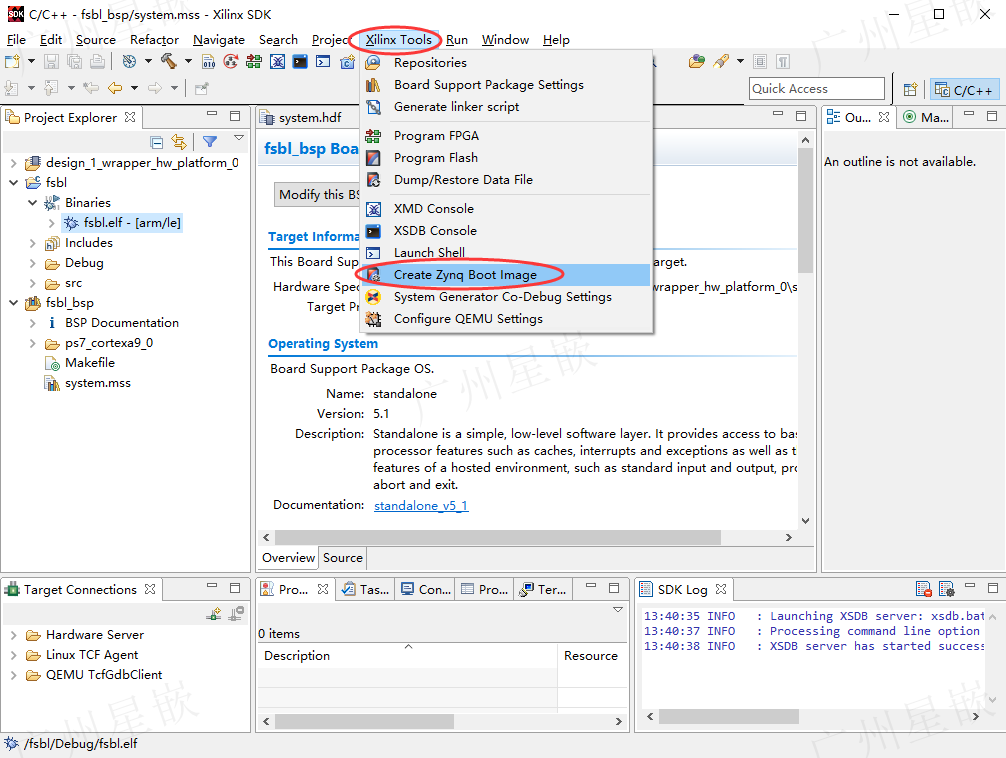Expand the Hardware Server connection node
The width and height of the screenshot is (1006, 758).
13,635
